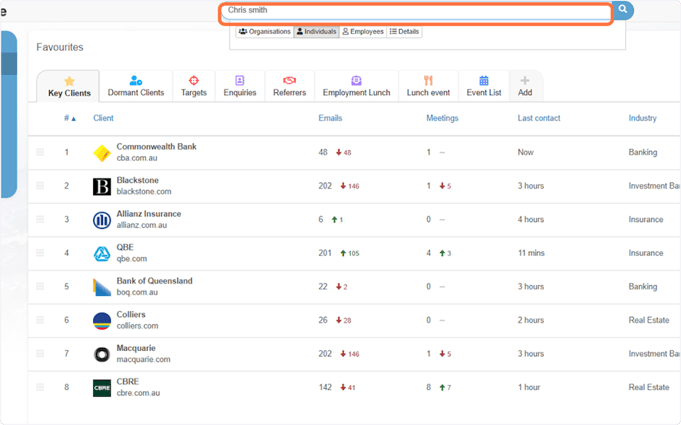
Task: Select the Organisations search filter
Action: click(x=264, y=32)
